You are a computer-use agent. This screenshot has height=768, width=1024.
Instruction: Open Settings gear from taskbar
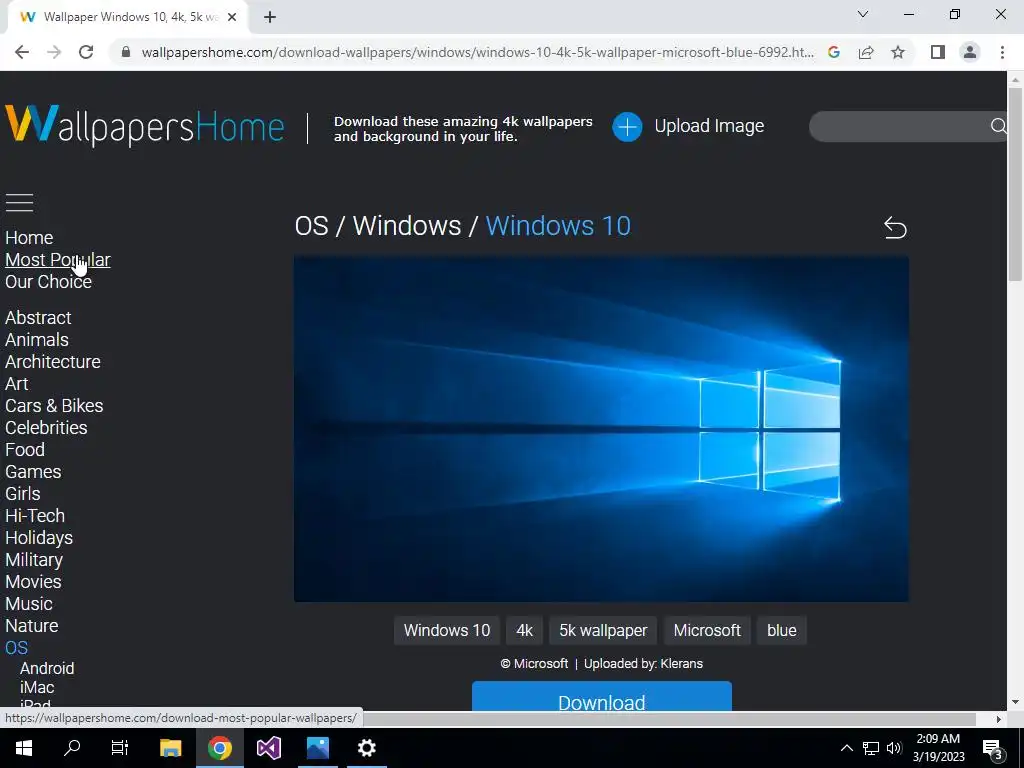pyautogui.click(x=366, y=748)
